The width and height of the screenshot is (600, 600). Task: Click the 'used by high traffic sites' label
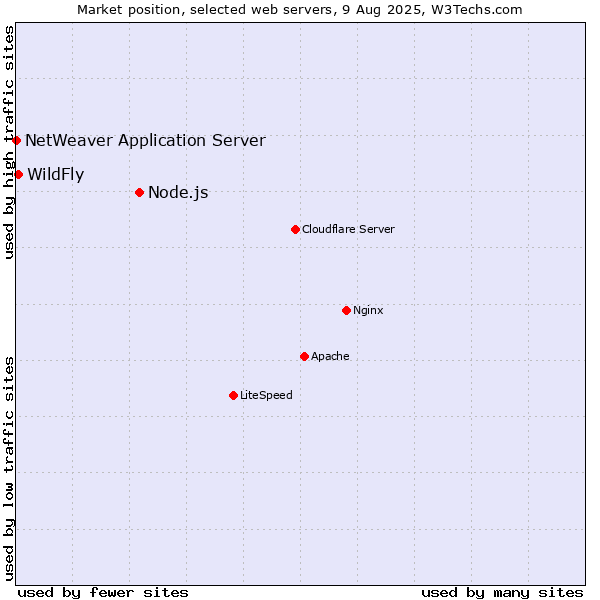pyautogui.click(x=9, y=142)
